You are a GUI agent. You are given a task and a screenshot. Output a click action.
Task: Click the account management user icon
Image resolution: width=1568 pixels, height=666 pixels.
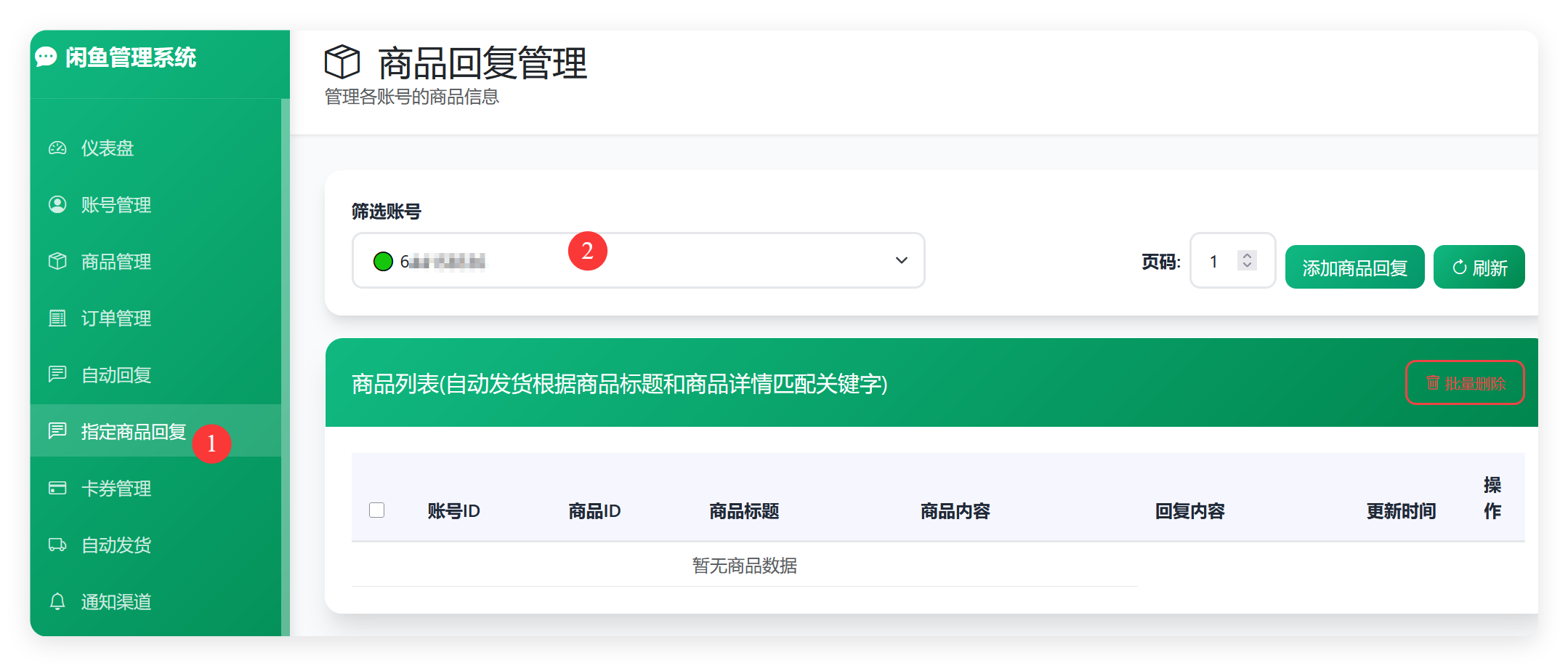click(x=57, y=204)
